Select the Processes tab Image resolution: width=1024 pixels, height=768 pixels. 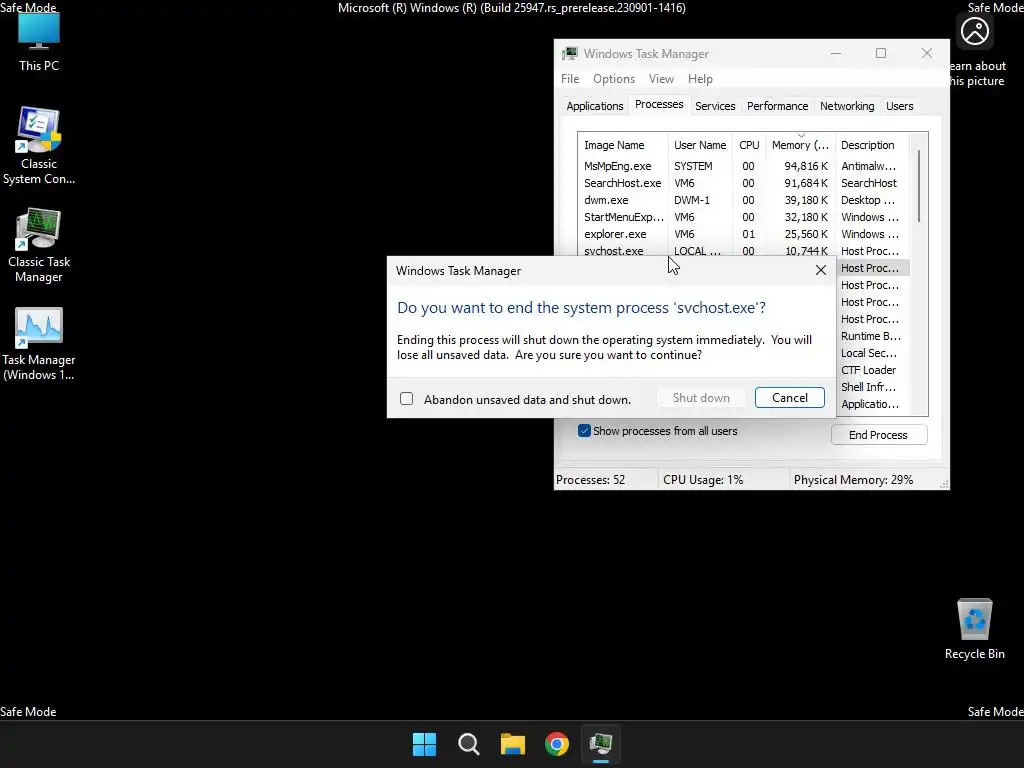[x=659, y=104]
